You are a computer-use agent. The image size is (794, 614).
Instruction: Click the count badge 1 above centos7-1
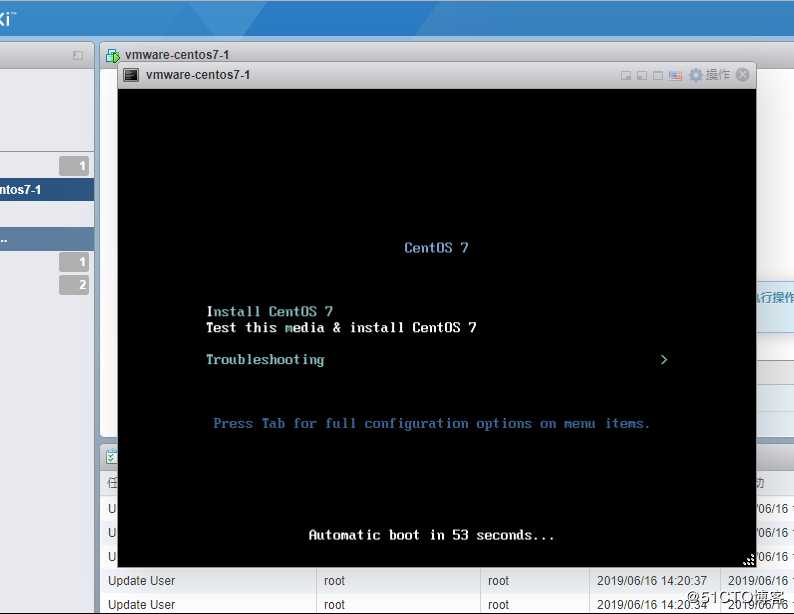[x=74, y=166]
